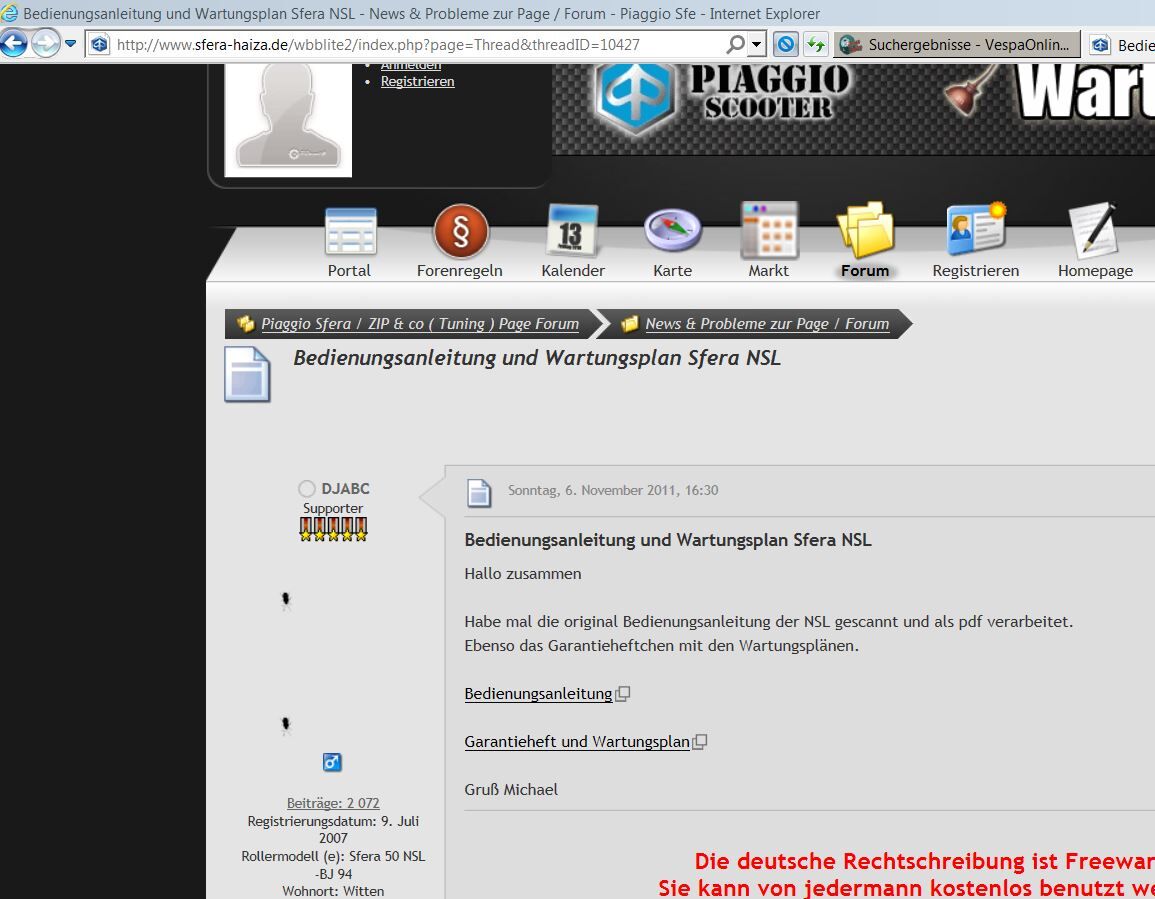Click DJABC's online status indicator
The height and width of the screenshot is (899, 1155).
click(307, 489)
